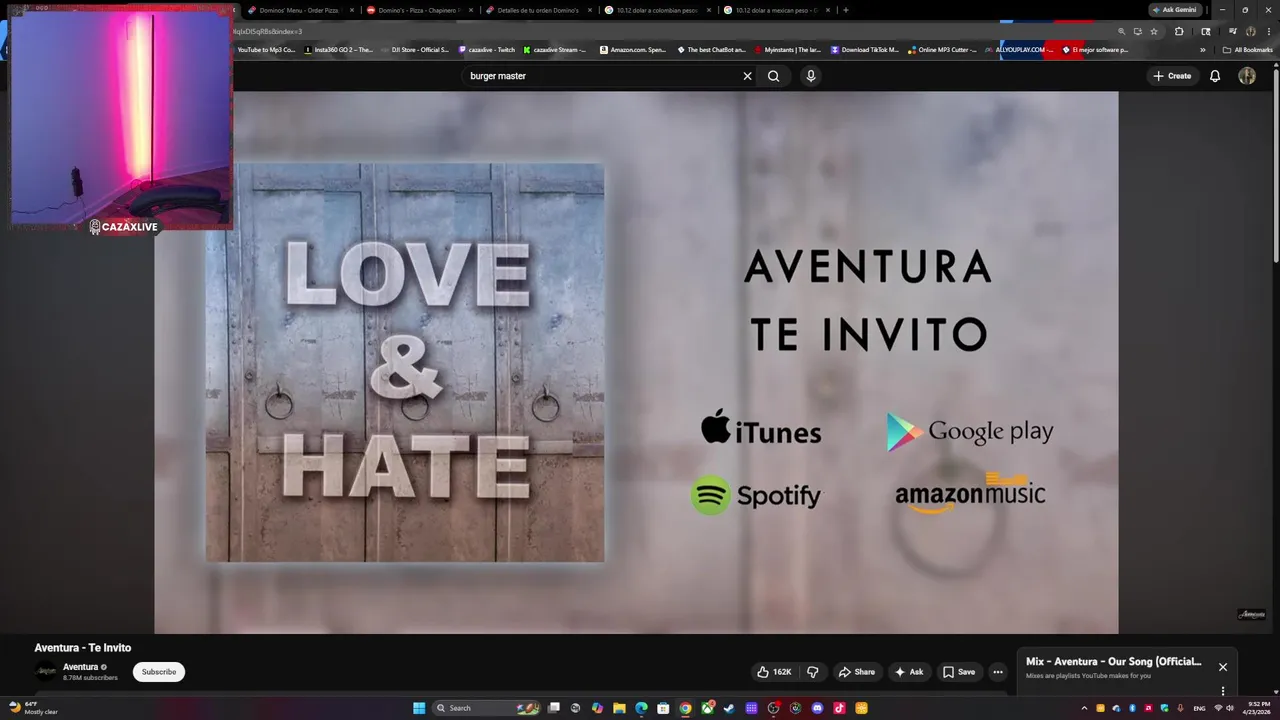The width and height of the screenshot is (1280, 720).
Task: Open El mejor software p... bookmark
Action: point(1095,50)
